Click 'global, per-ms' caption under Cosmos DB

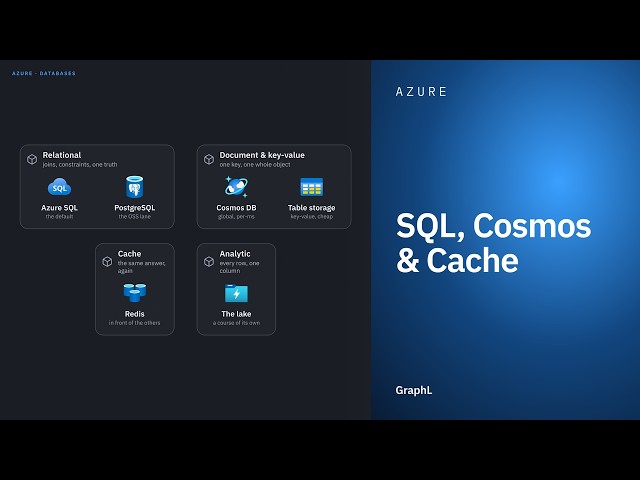tap(236, 216)
